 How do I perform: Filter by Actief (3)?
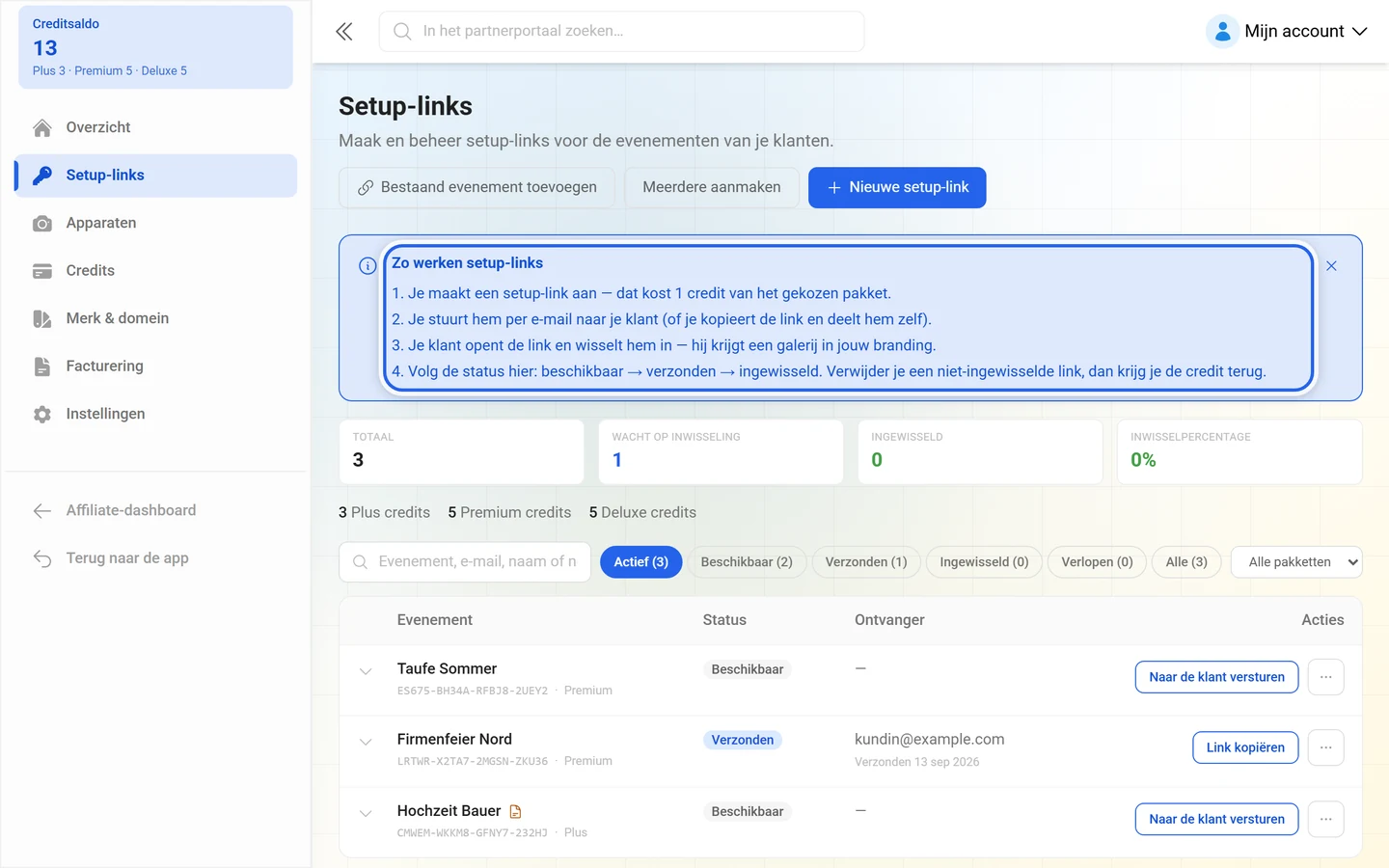(x=641, y=562)
